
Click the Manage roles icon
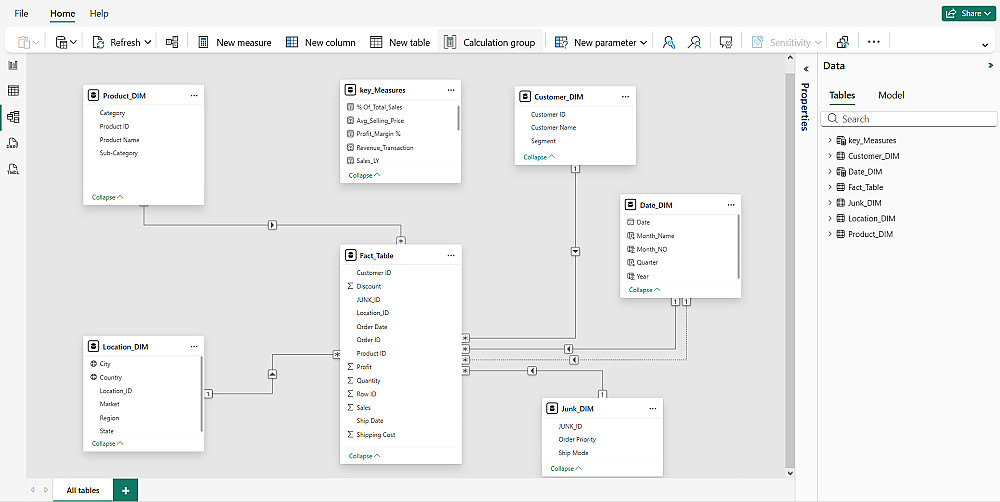669,42
